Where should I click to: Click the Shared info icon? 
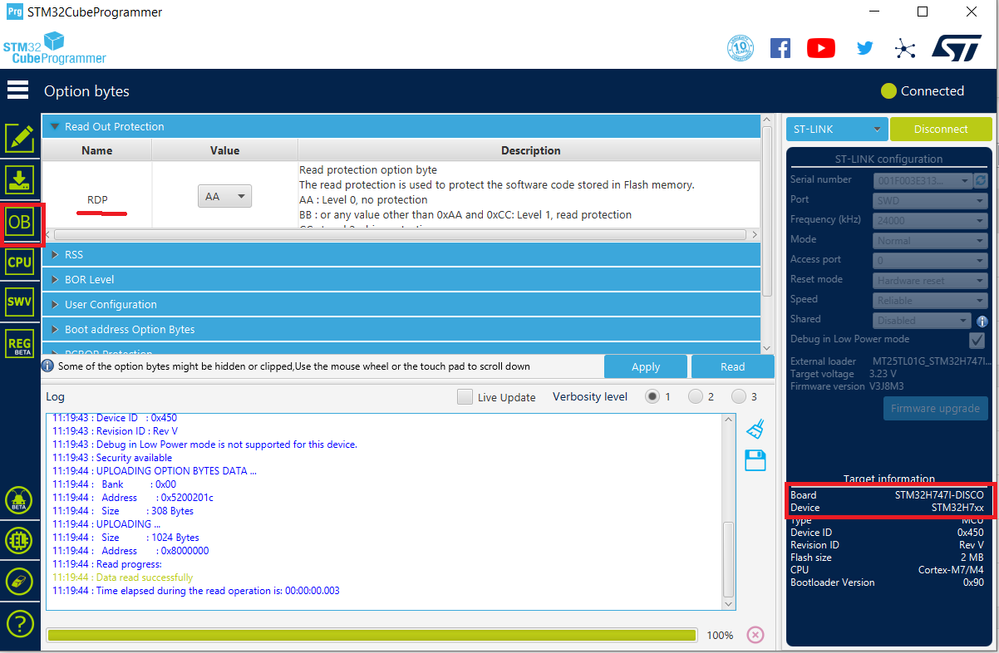tap(982, 321)
